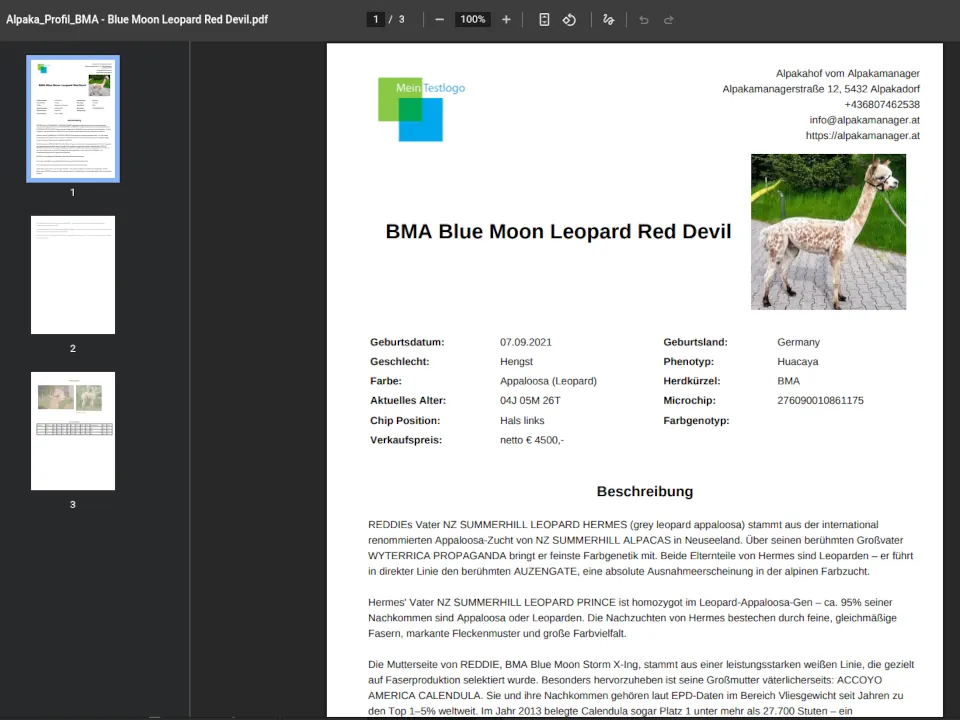Activate the draw annotation tool
The width and height of the screenshot is (960, 720).
[x=608, y=20]
